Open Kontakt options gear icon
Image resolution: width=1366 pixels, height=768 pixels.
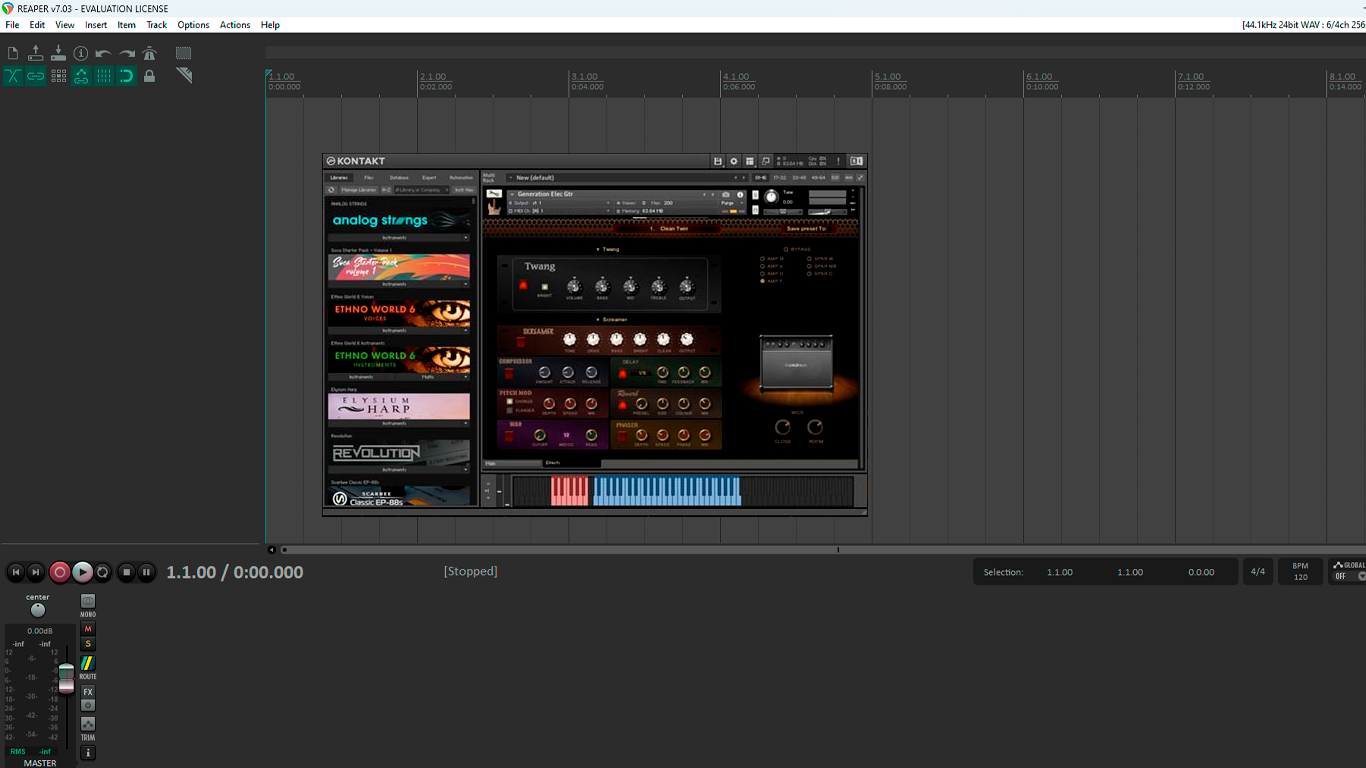733,161
